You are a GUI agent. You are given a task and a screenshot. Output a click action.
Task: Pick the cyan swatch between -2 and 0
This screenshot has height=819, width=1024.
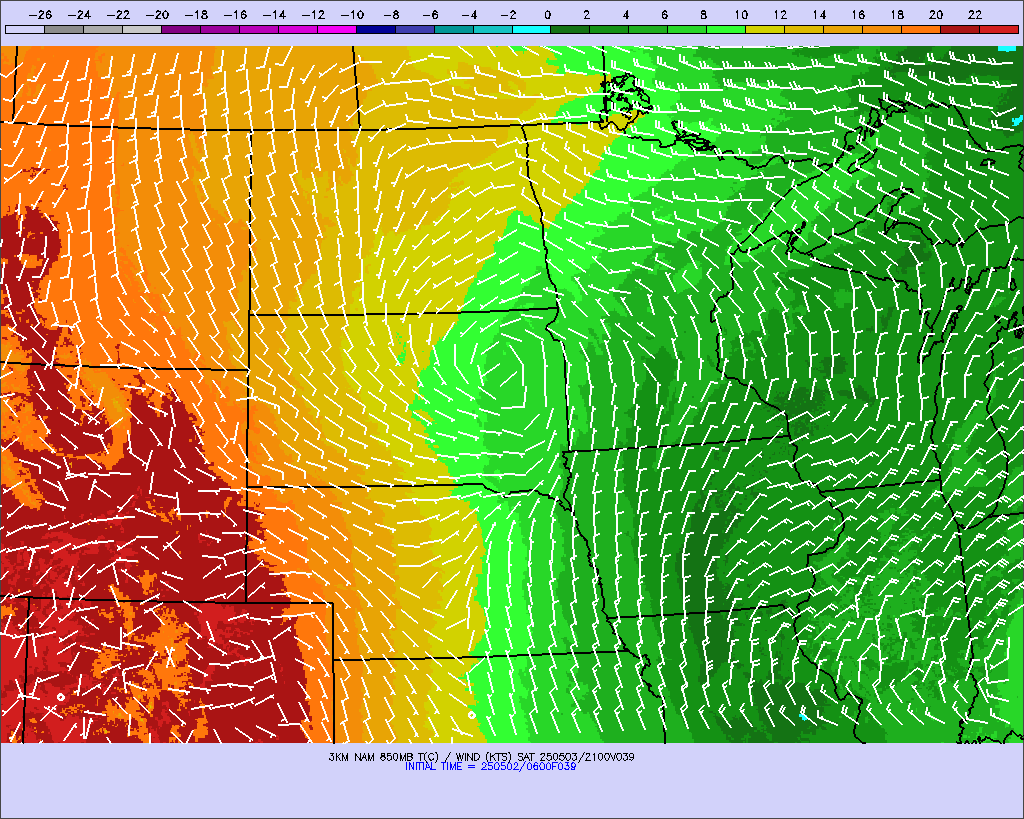532,29
